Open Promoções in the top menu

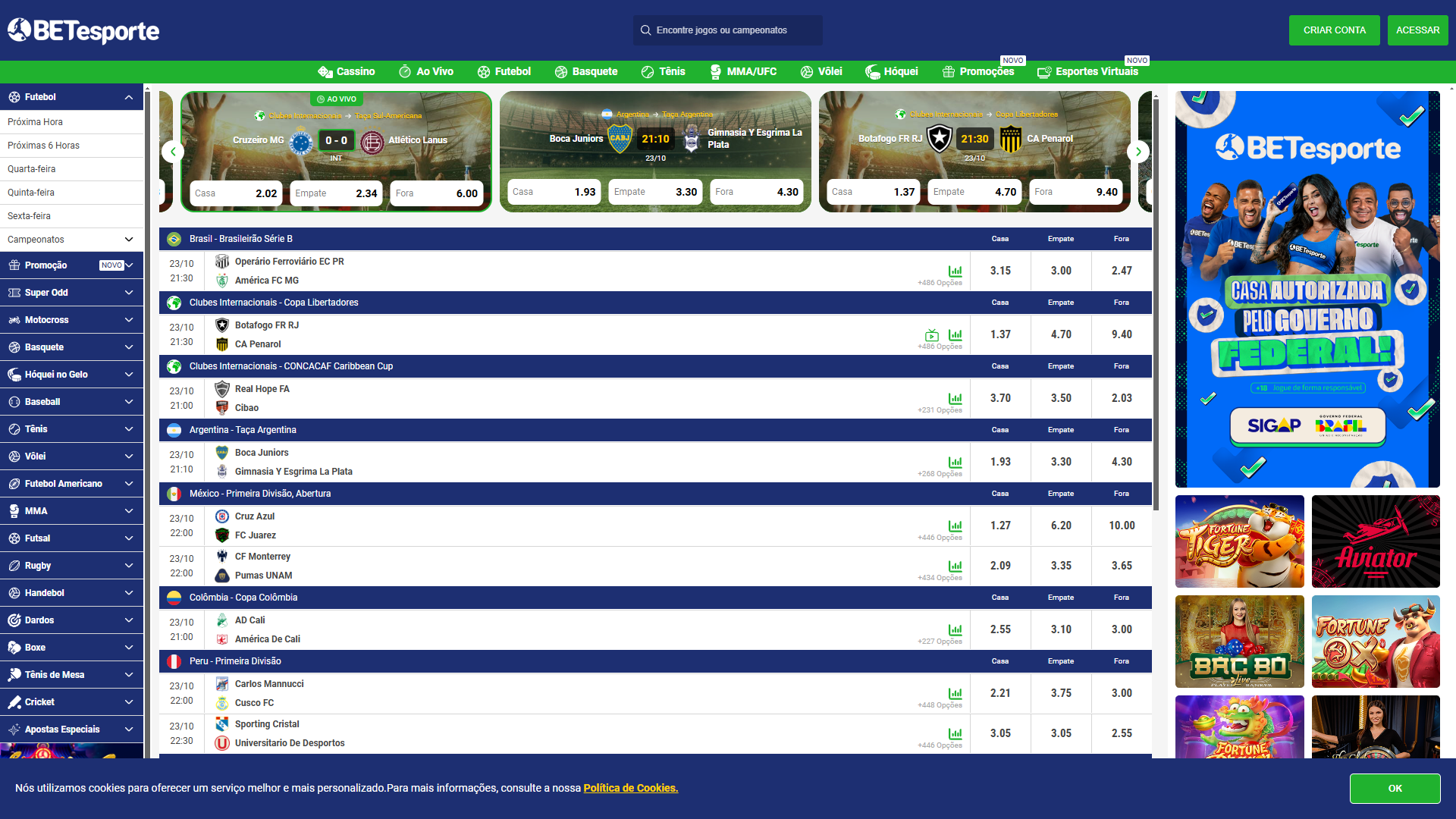[x=978, y=72]
